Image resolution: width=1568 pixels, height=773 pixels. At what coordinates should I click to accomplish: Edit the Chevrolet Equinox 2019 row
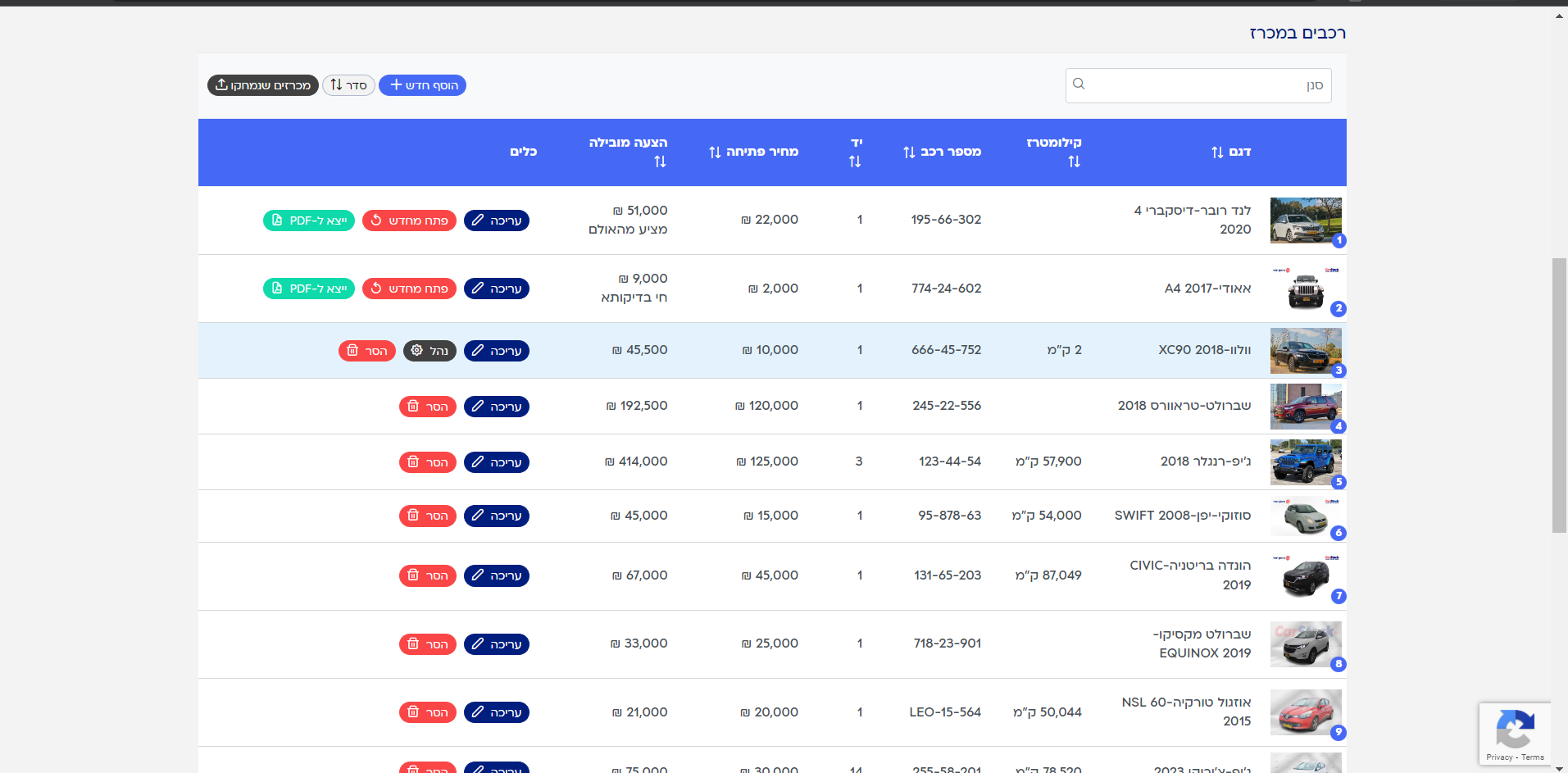click(497, 644)
